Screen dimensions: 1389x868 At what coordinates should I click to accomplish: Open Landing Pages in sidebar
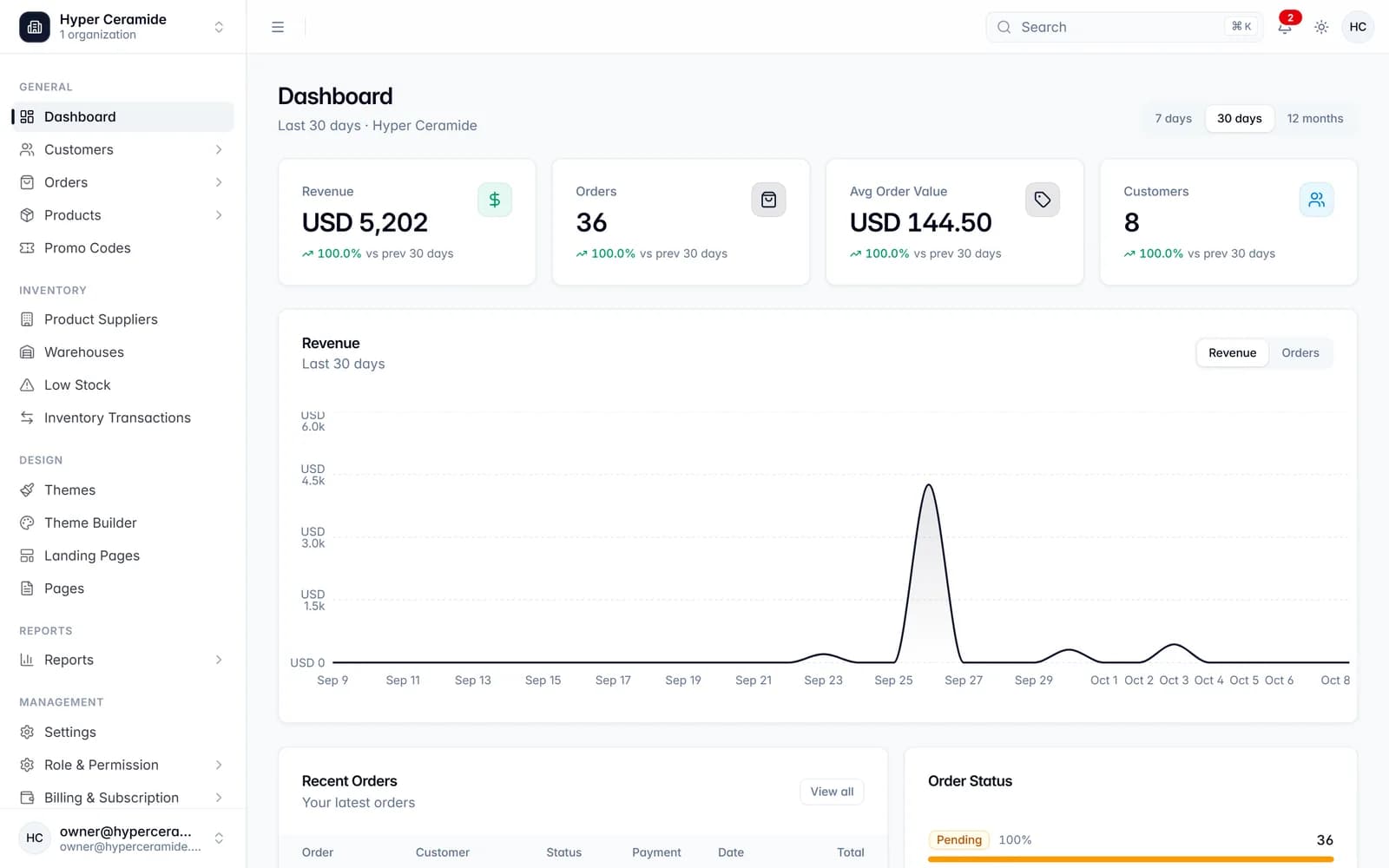click(122, 556)
